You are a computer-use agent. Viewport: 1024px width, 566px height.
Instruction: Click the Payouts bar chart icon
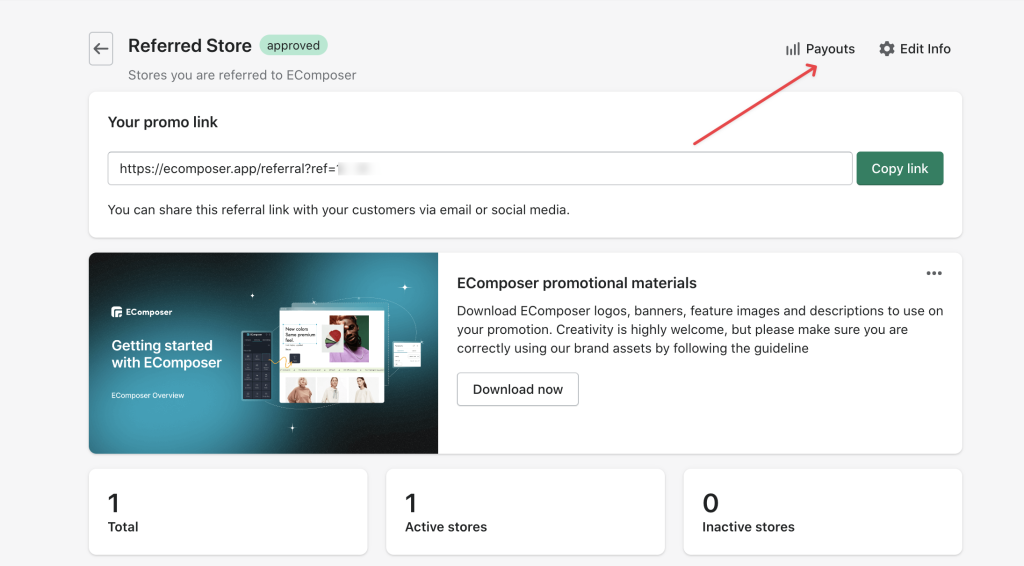(x=793, y=49)
